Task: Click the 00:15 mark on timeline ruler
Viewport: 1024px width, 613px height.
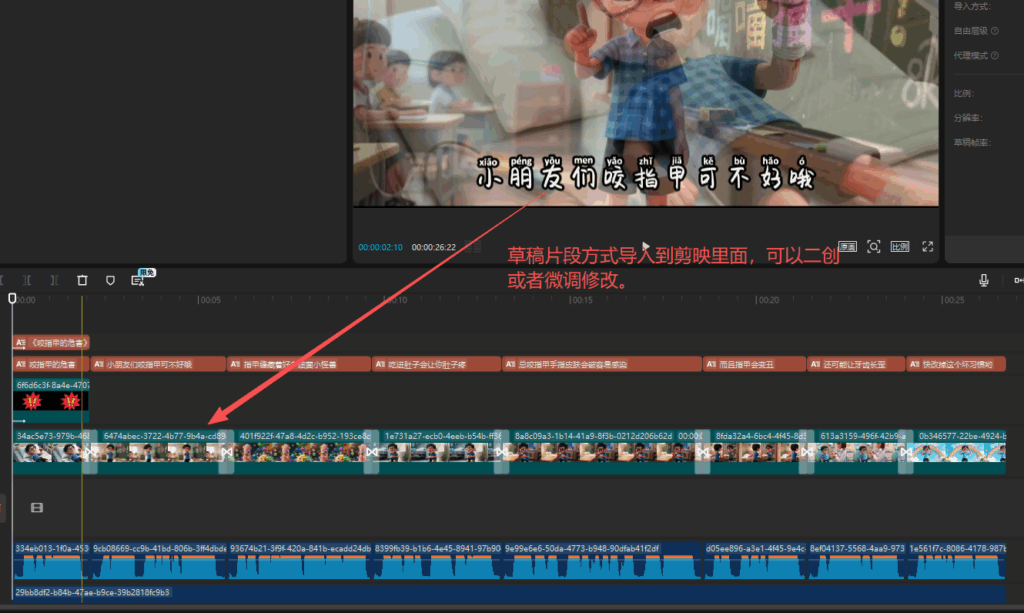Action: (x=581, y=300)
